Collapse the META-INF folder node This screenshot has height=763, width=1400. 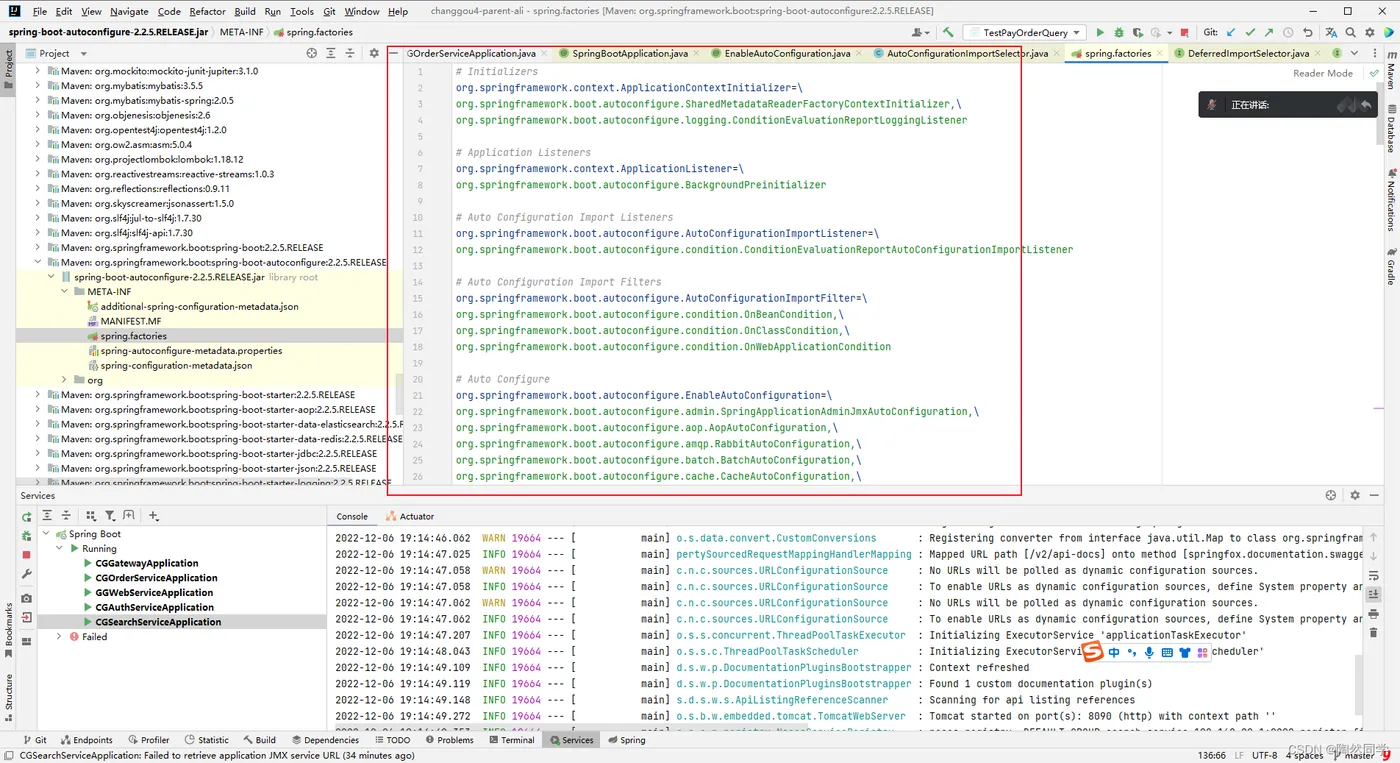tap(65, 292)
